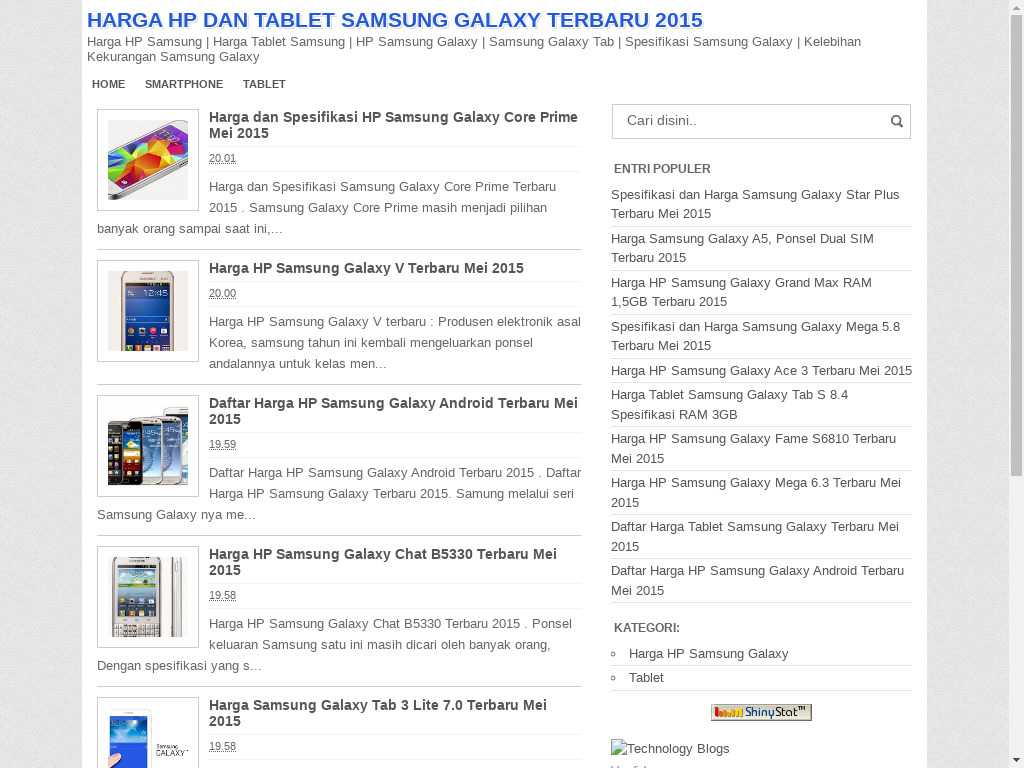Click the Galaxy V phone thumbnail
Image resolution: width=1024 pixels, height=768 pixels.
coord(148,311)
